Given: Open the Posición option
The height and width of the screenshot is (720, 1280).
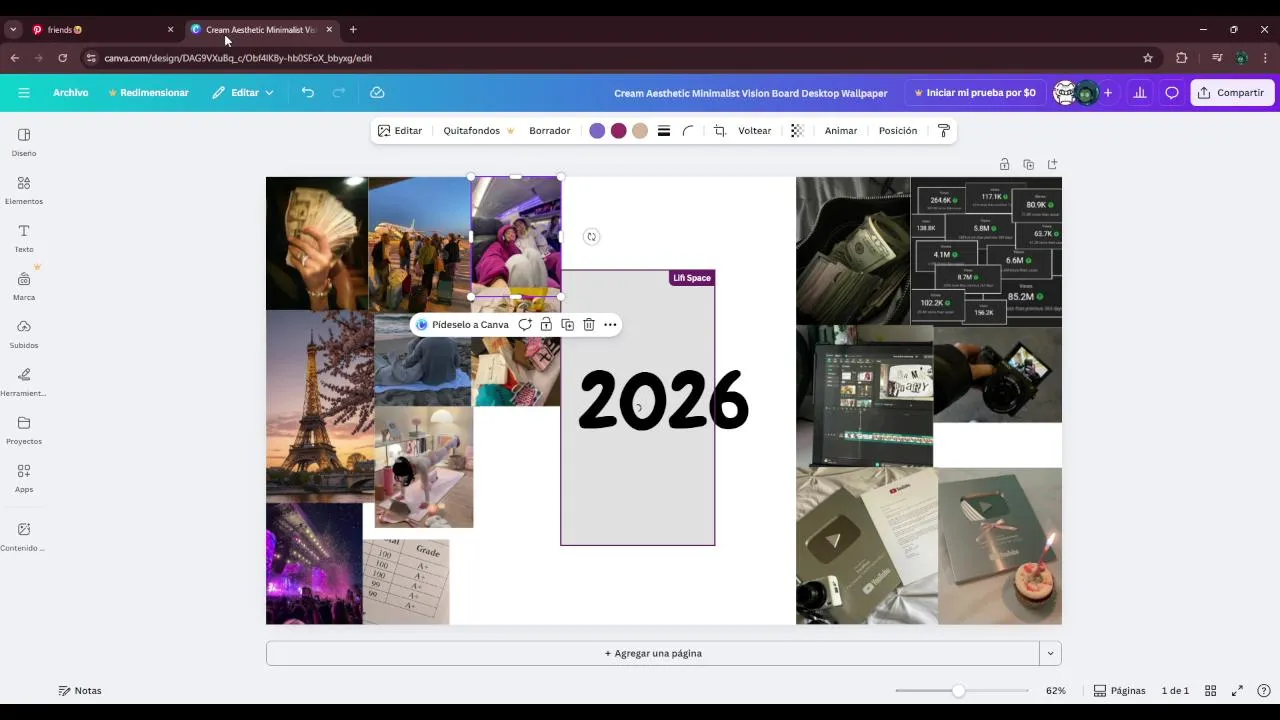Looking at the screenshot, I should tap(898, 131).
